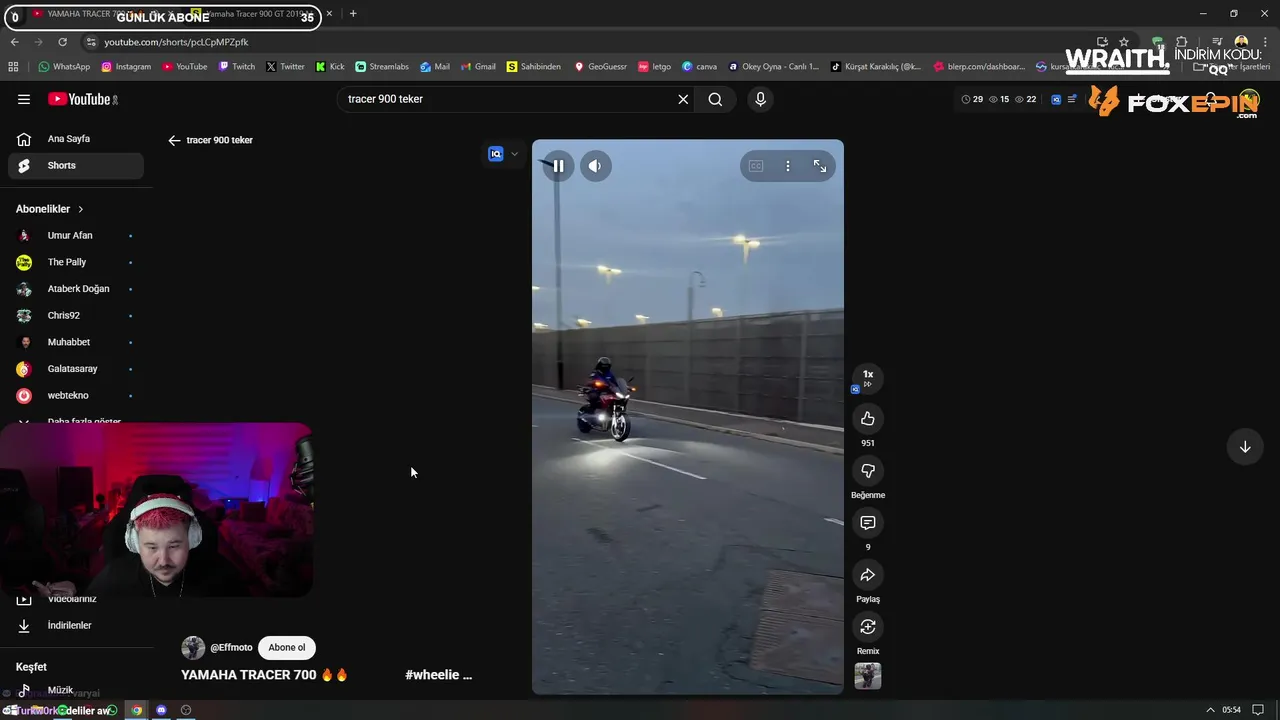This screenshot has width=1280, height=720.
Task: Share the Short using Paylaş
Action: coord(868,574)
